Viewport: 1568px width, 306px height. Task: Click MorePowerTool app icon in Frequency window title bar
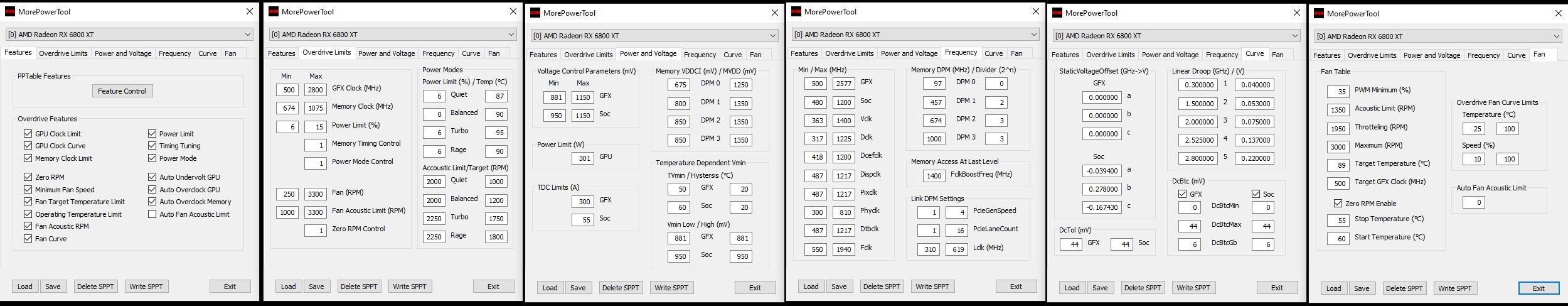coord(796,11)
